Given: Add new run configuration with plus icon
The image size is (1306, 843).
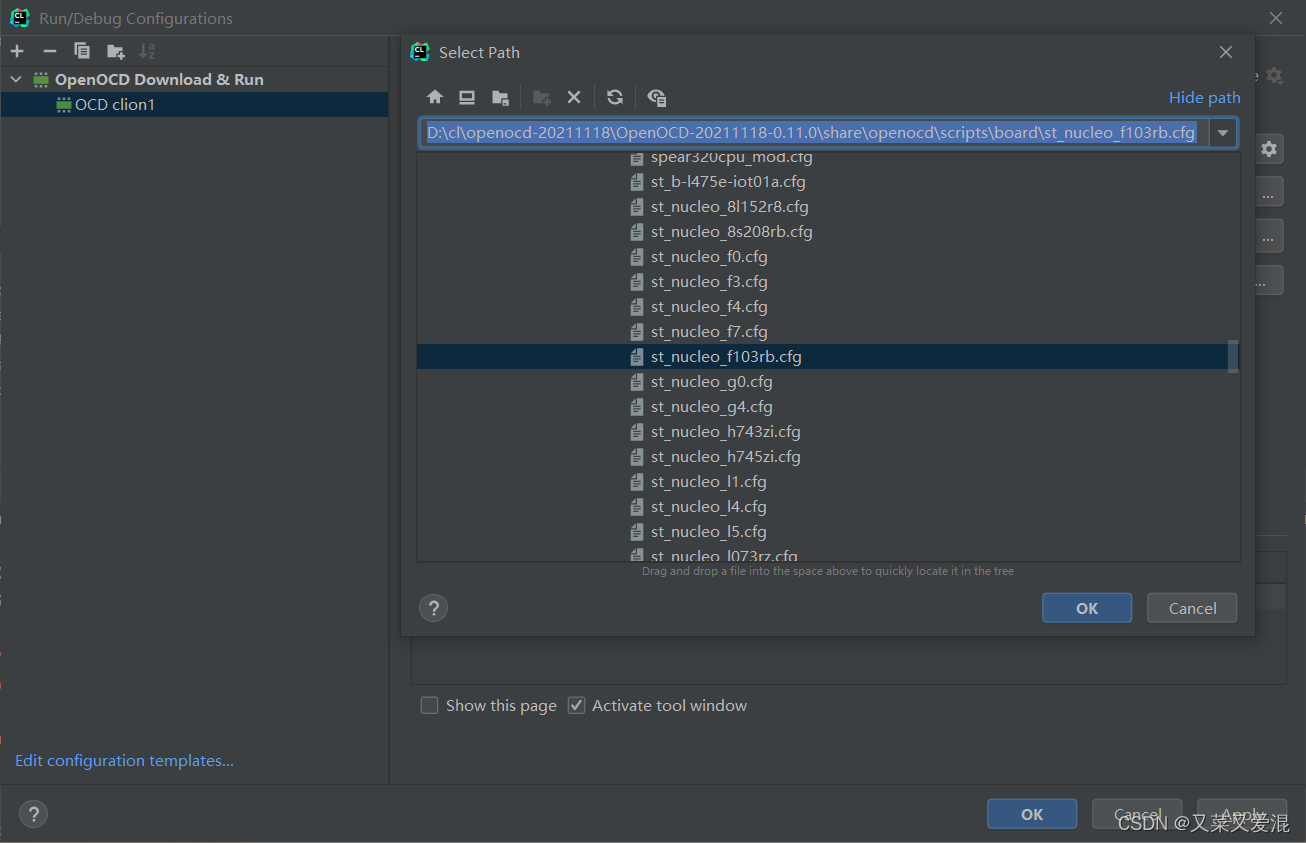Looking at the screenshot, I should point(17,51).
